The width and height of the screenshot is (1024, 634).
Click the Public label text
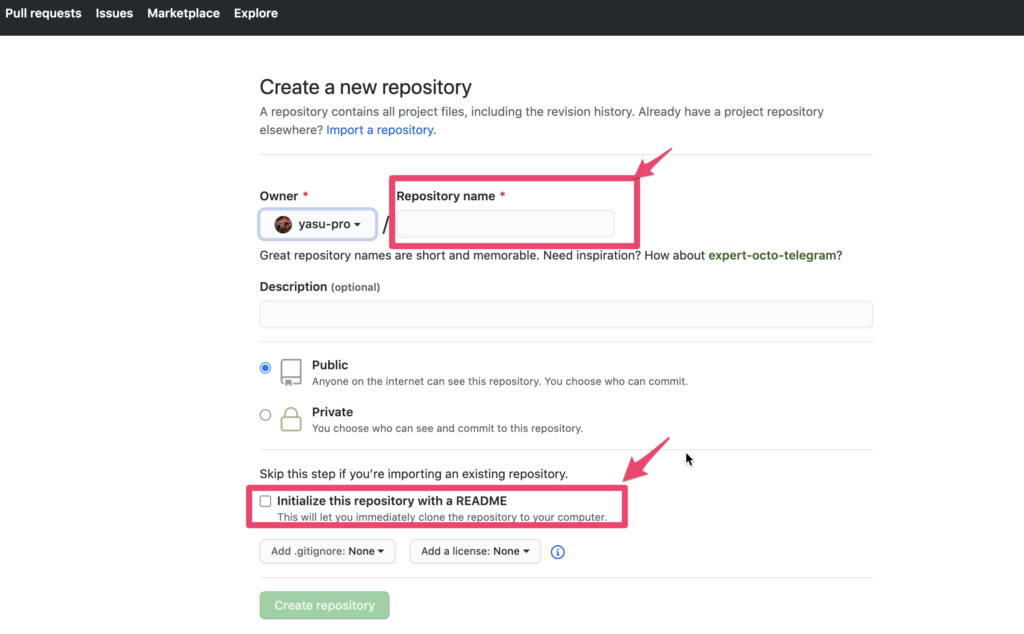330,365
